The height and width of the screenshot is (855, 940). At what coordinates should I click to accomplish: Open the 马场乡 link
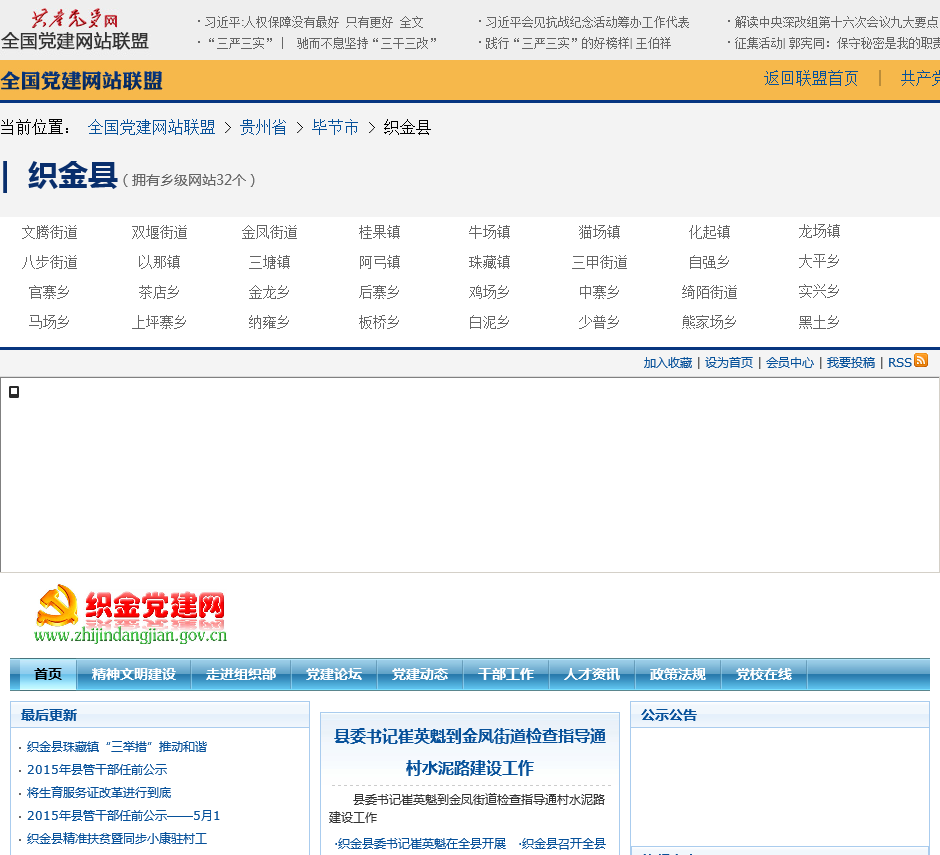pyautogui.click(x=50, y=322)
